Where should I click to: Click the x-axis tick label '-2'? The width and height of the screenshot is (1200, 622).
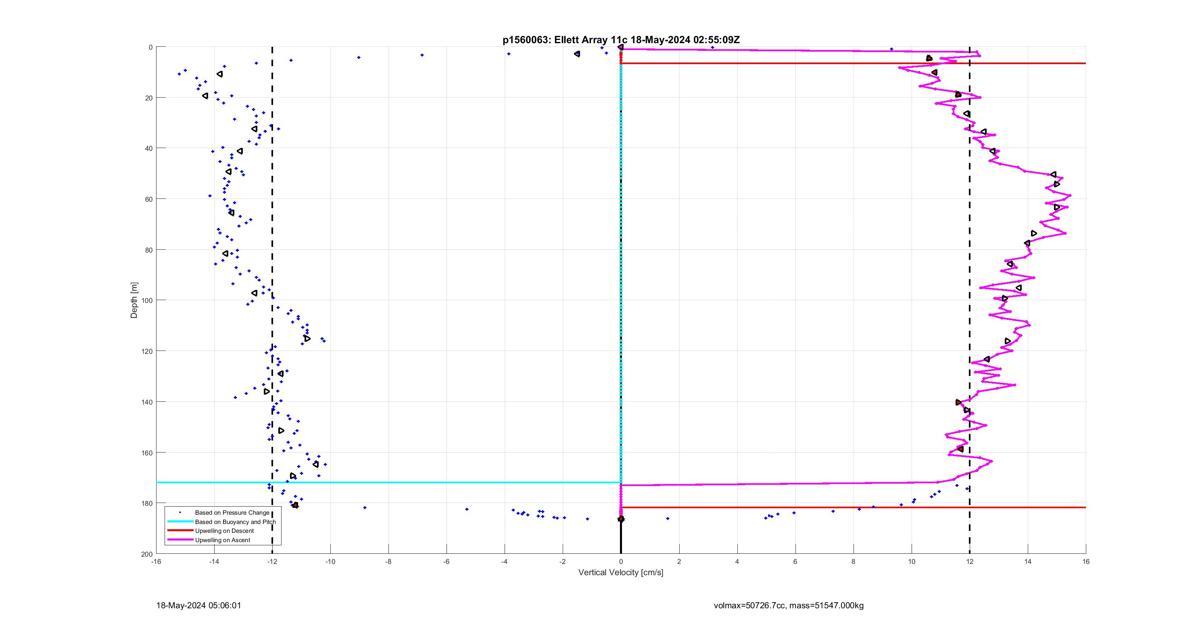tap(563, 561)
